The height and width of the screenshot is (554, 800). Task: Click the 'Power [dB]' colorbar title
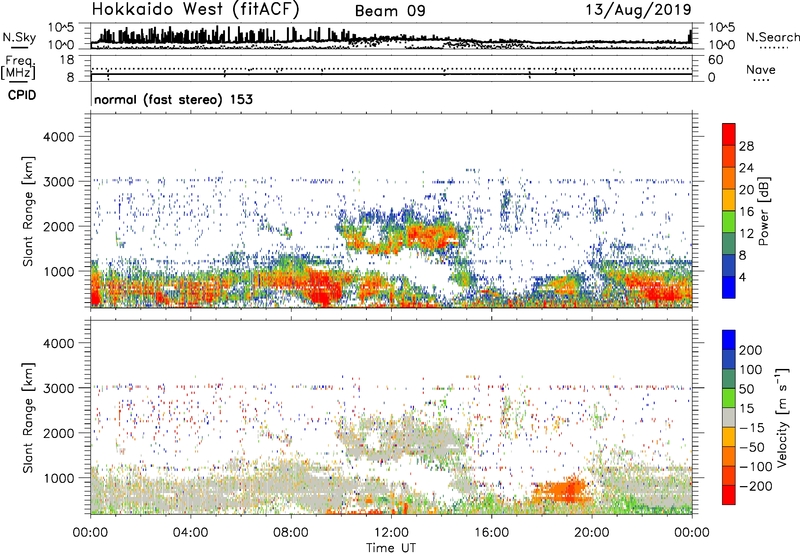(763, 211)
